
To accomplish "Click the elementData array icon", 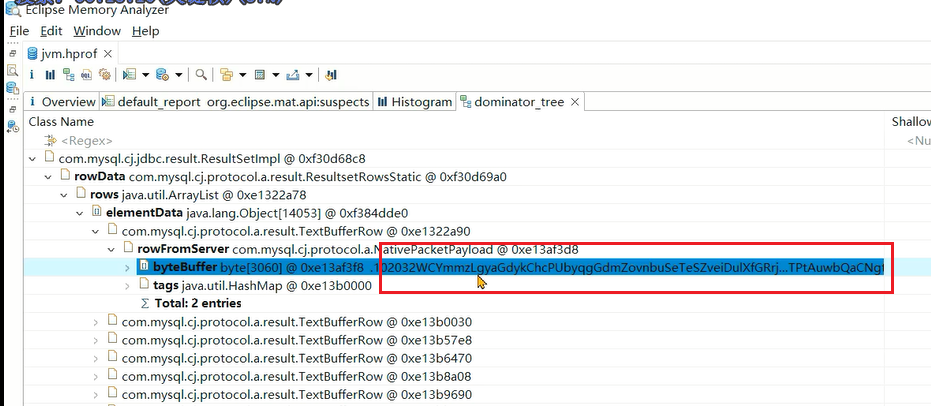I will pyautogui.click(x=96, y=212).
